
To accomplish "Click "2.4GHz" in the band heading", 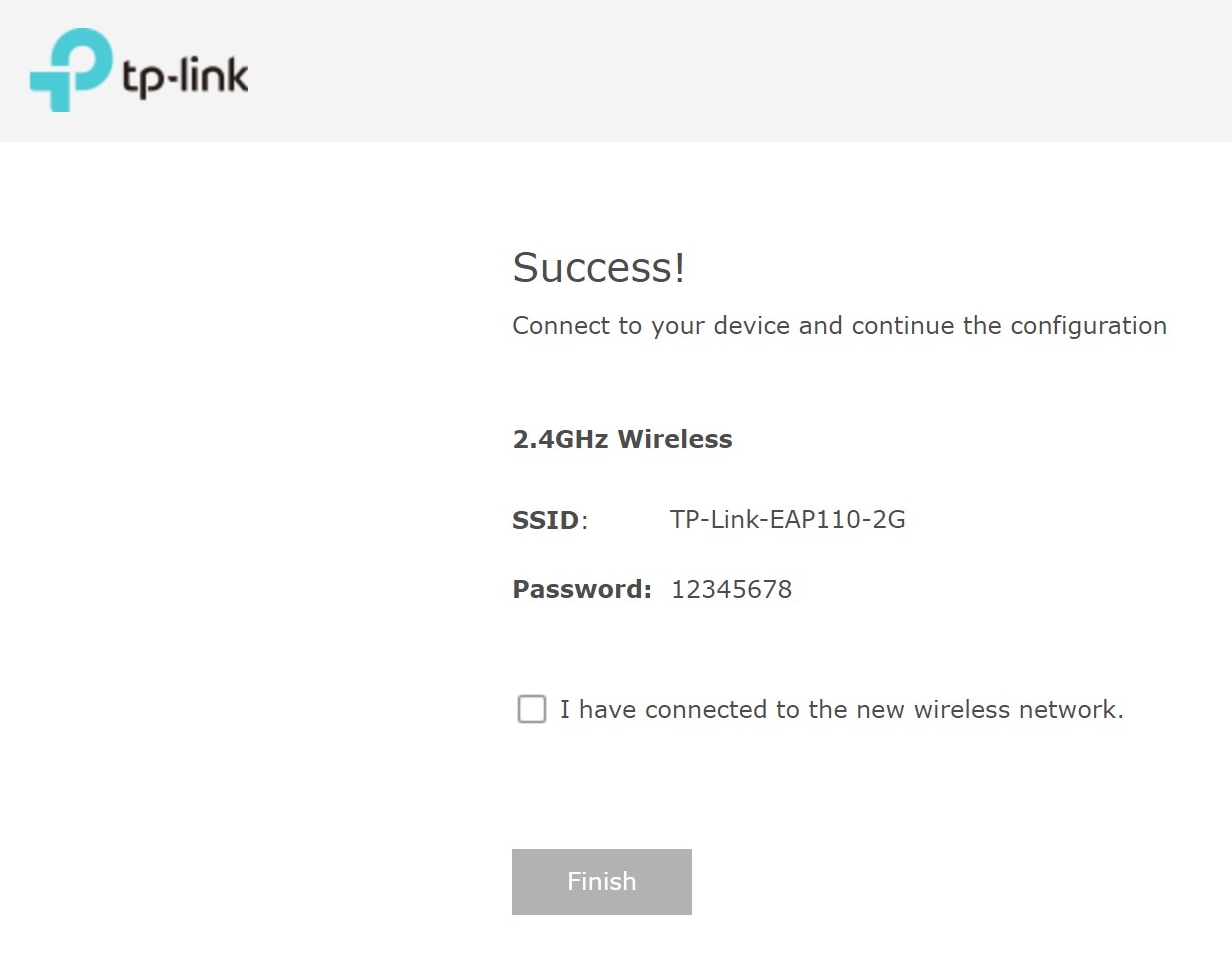I will tap(560, 439).
